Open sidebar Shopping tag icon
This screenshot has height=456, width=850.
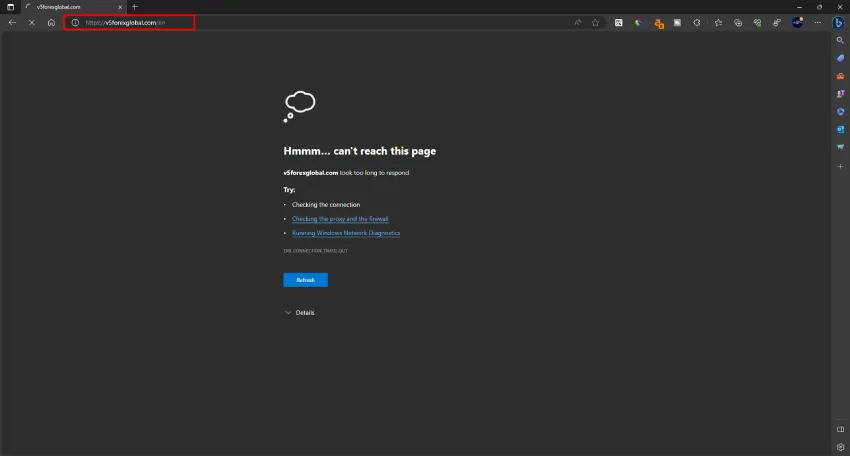pos(840,59)
